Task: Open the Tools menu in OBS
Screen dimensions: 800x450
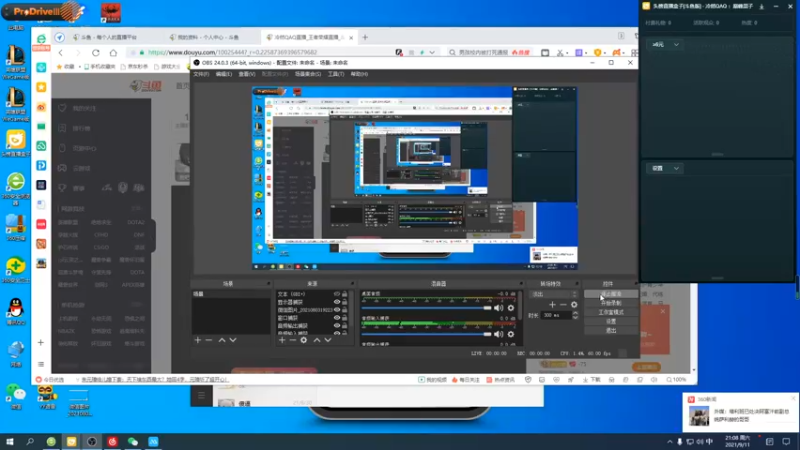Action: [336, 74]
